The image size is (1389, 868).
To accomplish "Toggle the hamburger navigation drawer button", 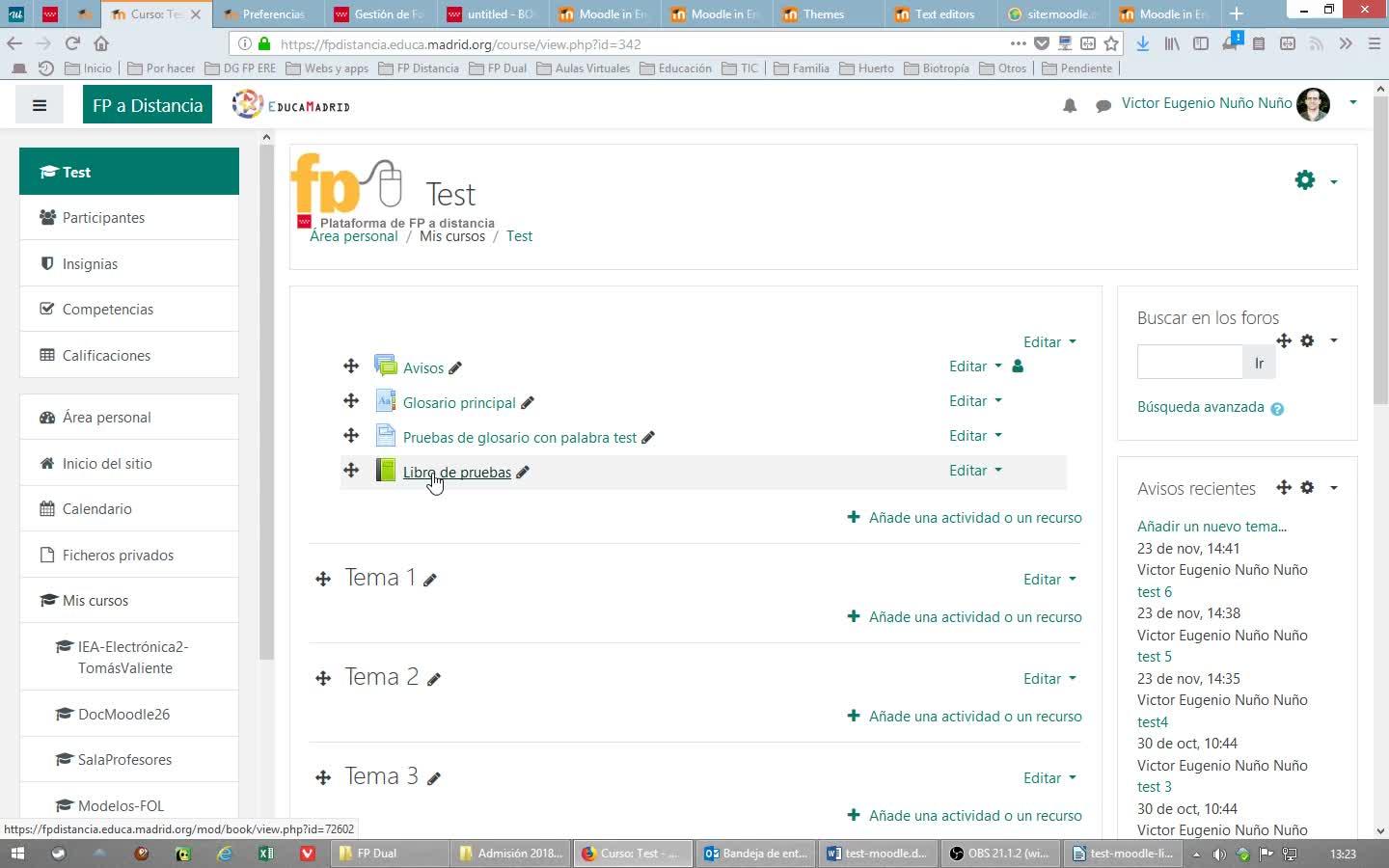I will (40, 105).
